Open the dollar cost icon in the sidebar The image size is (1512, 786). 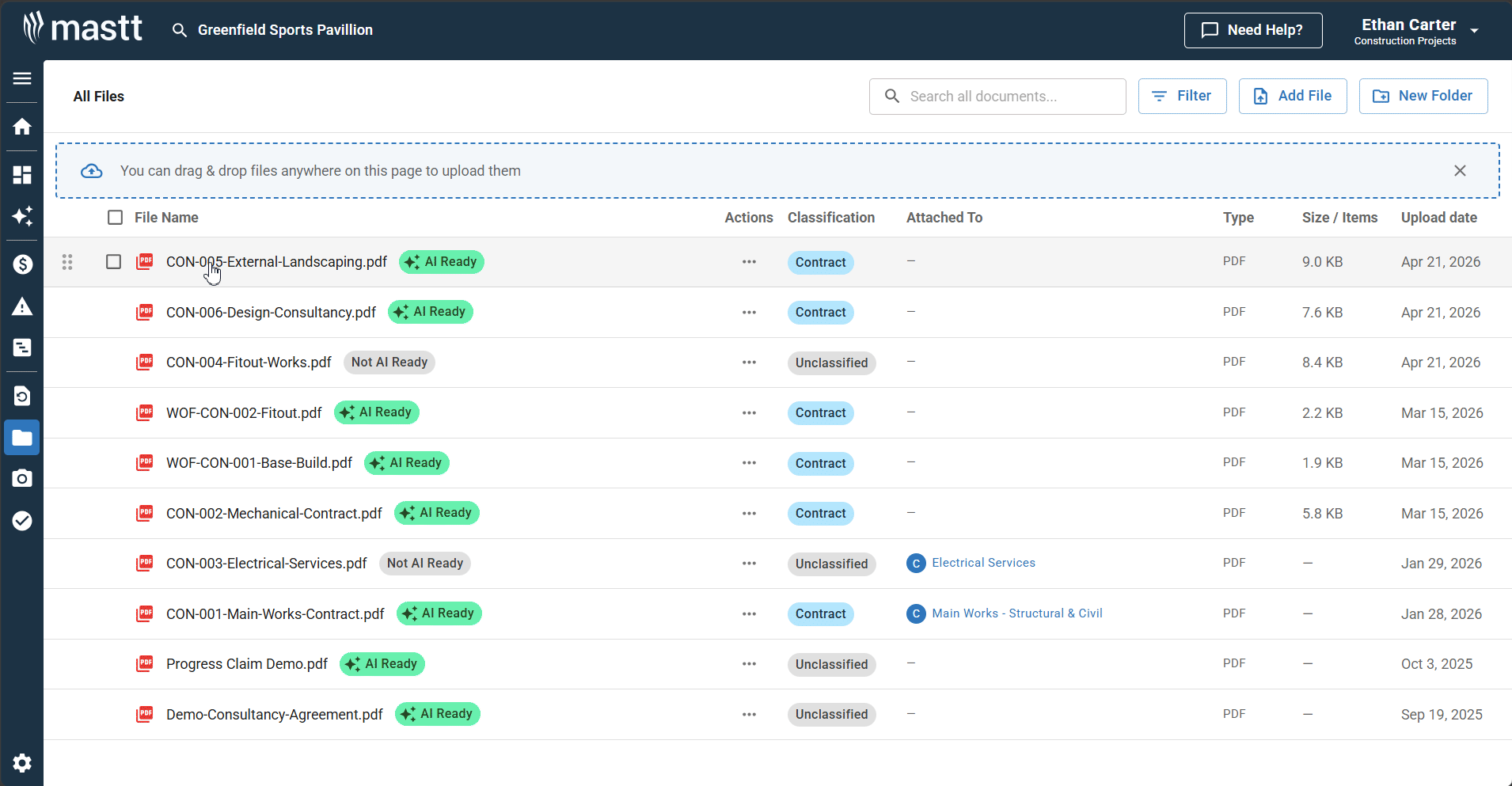click(22, 264)
